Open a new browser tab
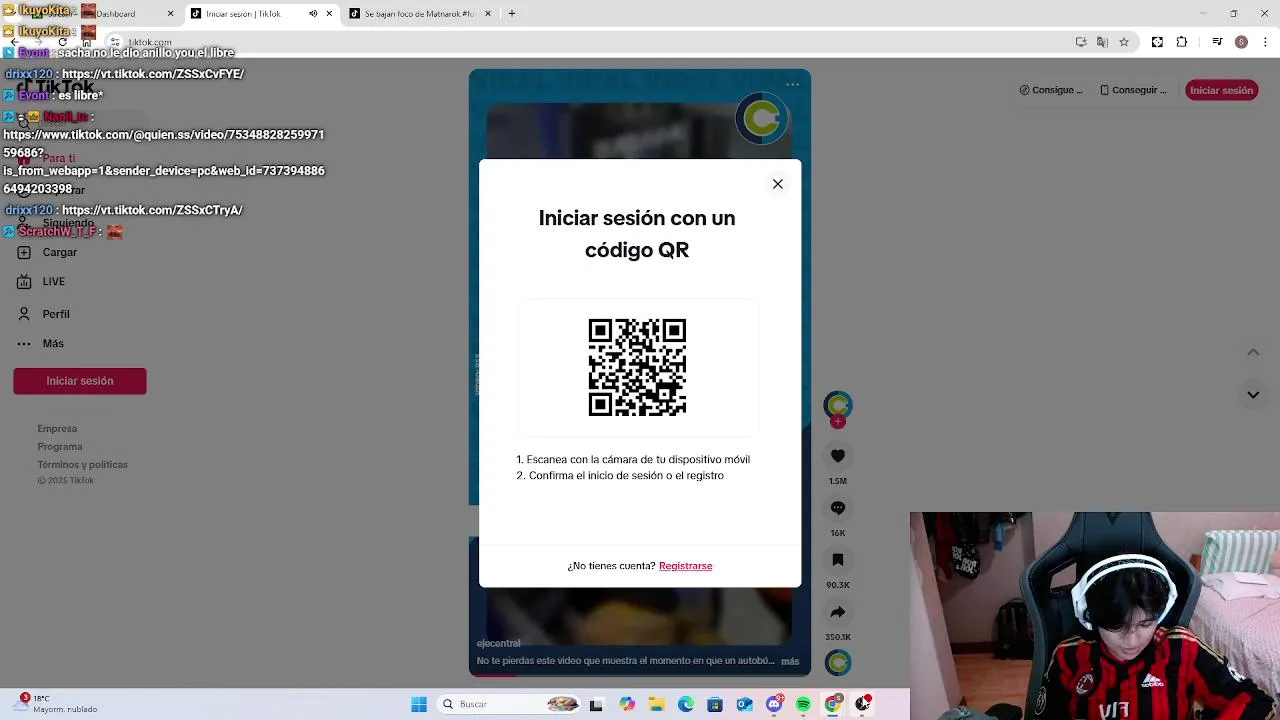 click(512, 14)
